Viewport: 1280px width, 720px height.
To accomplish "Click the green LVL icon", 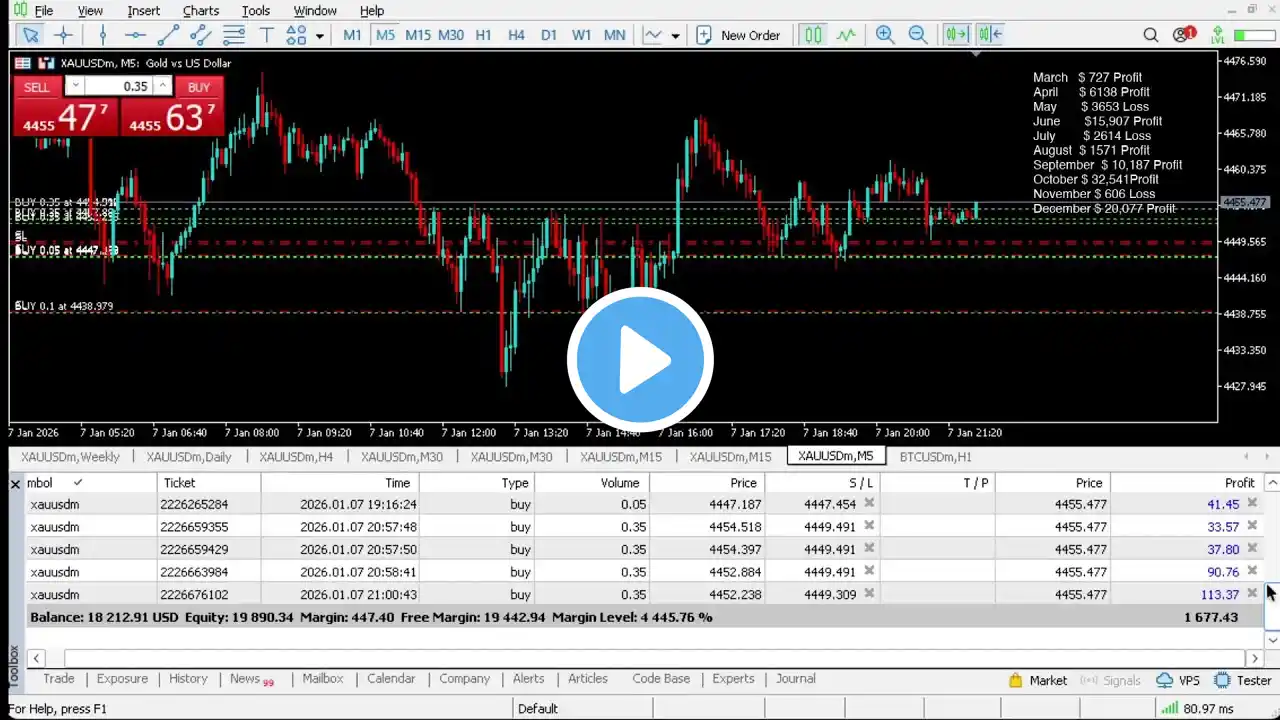I will (1218, 35).
